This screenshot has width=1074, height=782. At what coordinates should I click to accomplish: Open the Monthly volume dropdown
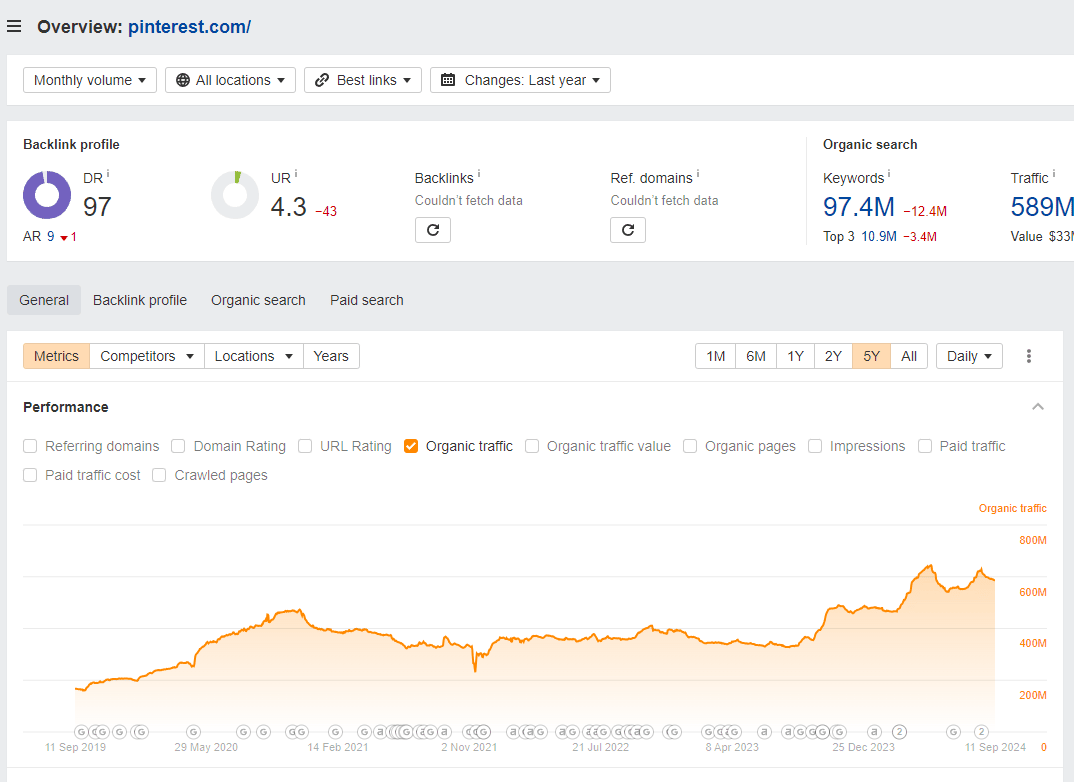90,80
